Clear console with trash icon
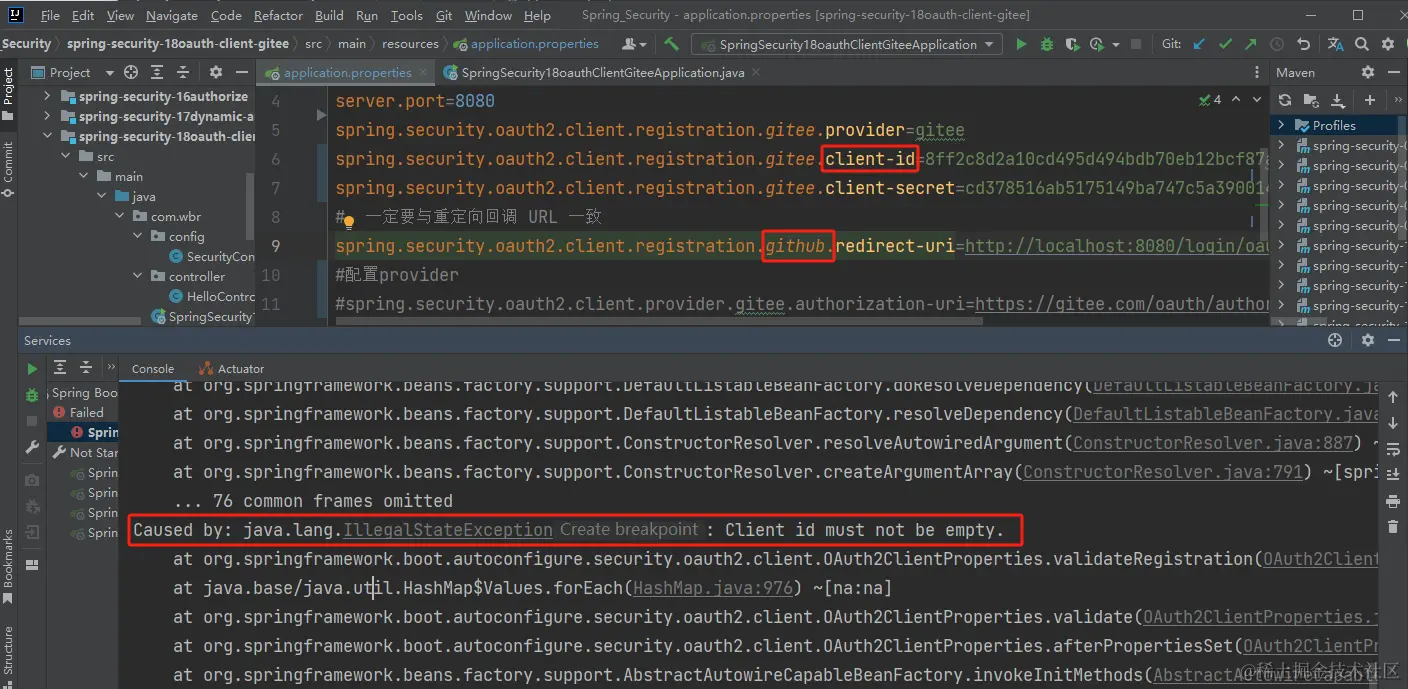 pyautogui.click(x=1393, y=526)
